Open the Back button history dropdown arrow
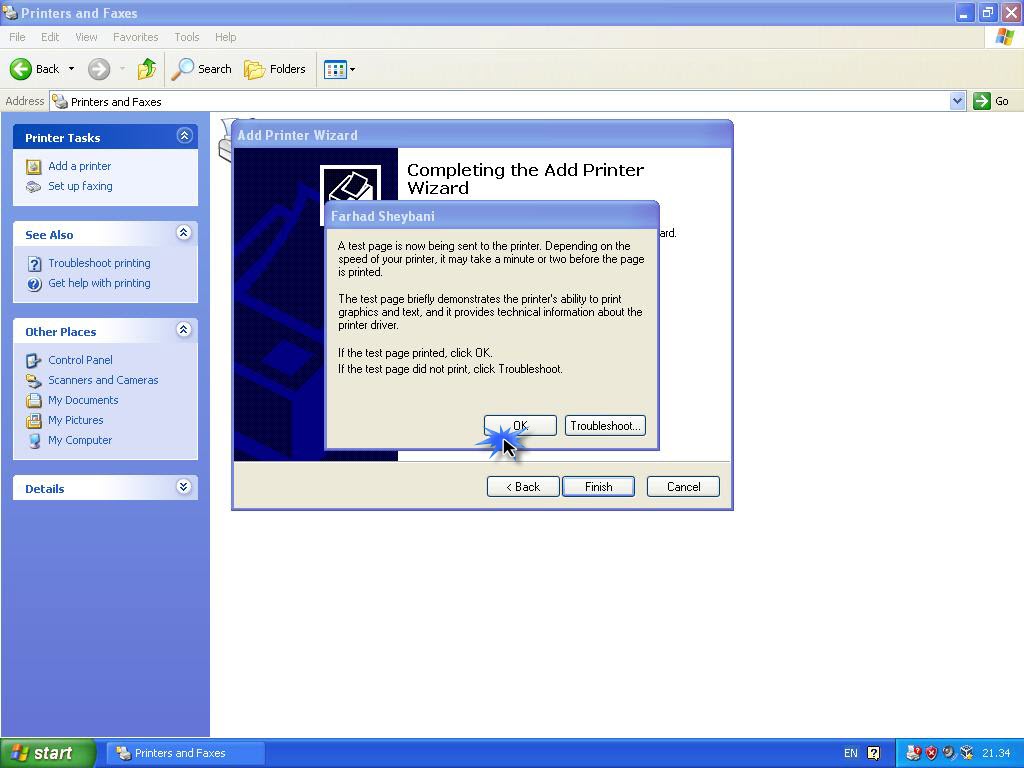1024x768 pixels. click(71, 69)
